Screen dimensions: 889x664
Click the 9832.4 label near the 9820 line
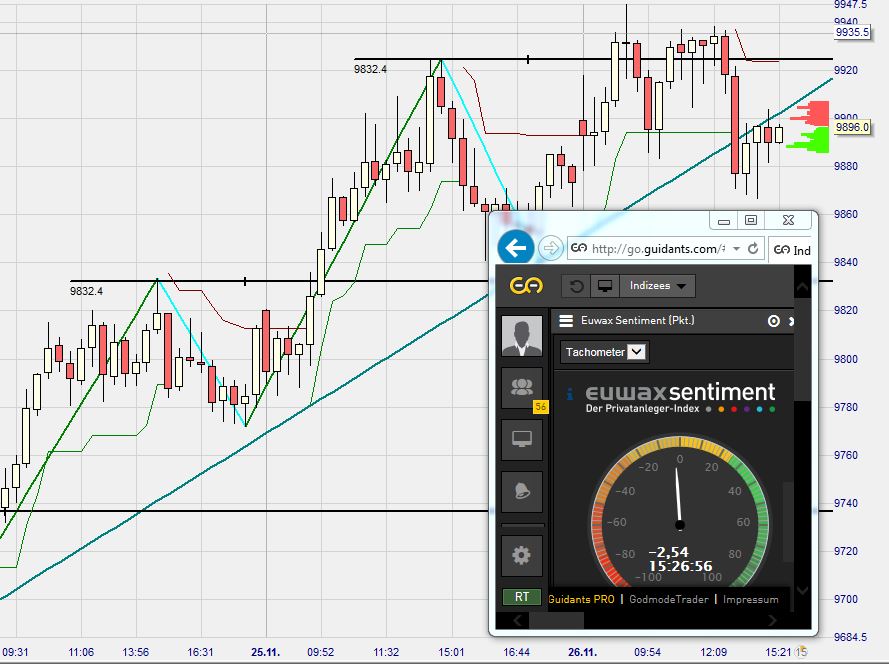pos(86,291)
